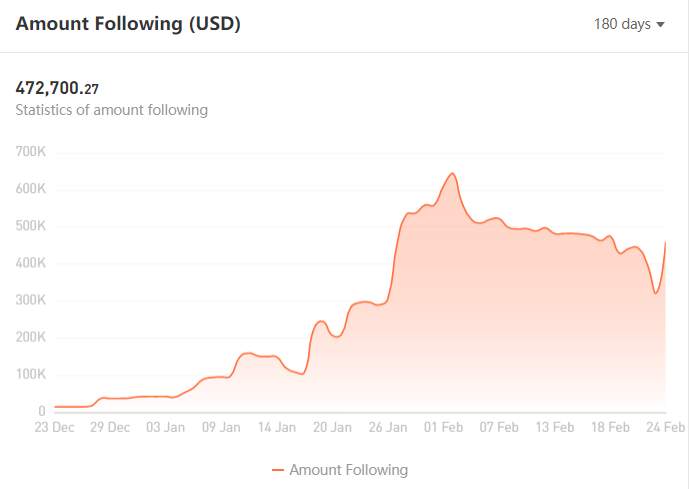Click the 09 Jan x-axis label
This screenshot has width=689, height=489.
(221, 427)
